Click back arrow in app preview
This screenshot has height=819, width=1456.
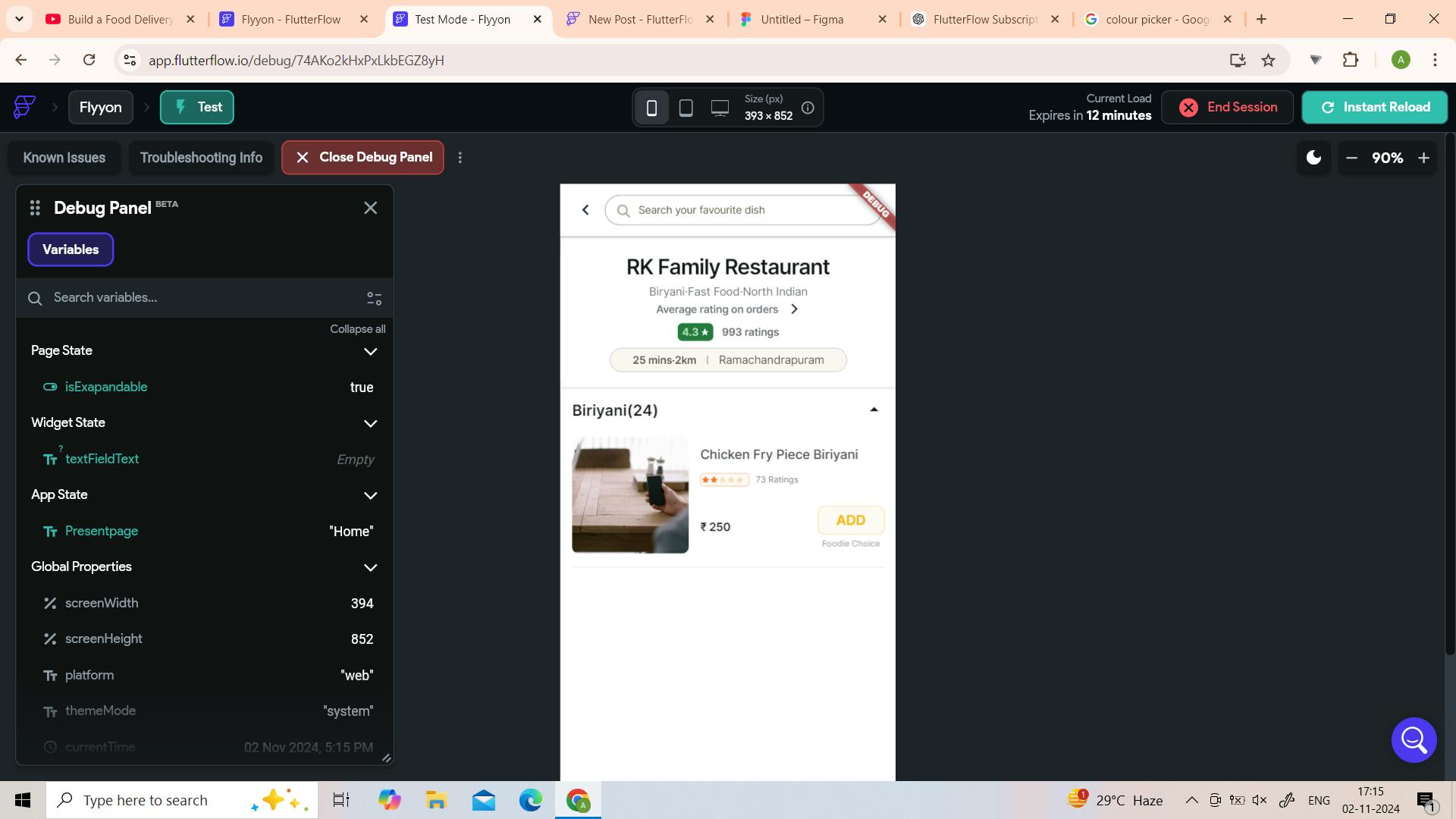pos(585,210)
